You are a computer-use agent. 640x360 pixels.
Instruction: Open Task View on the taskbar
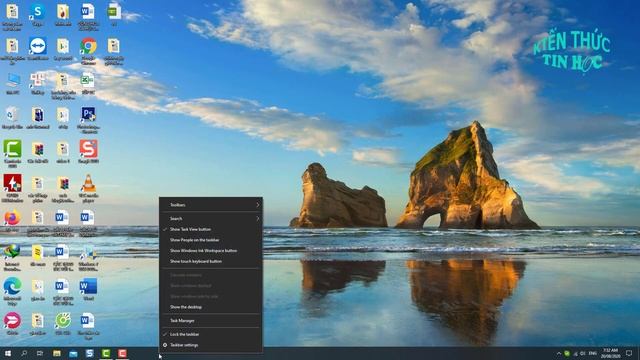pyautogui.click(x=40, y=353)
